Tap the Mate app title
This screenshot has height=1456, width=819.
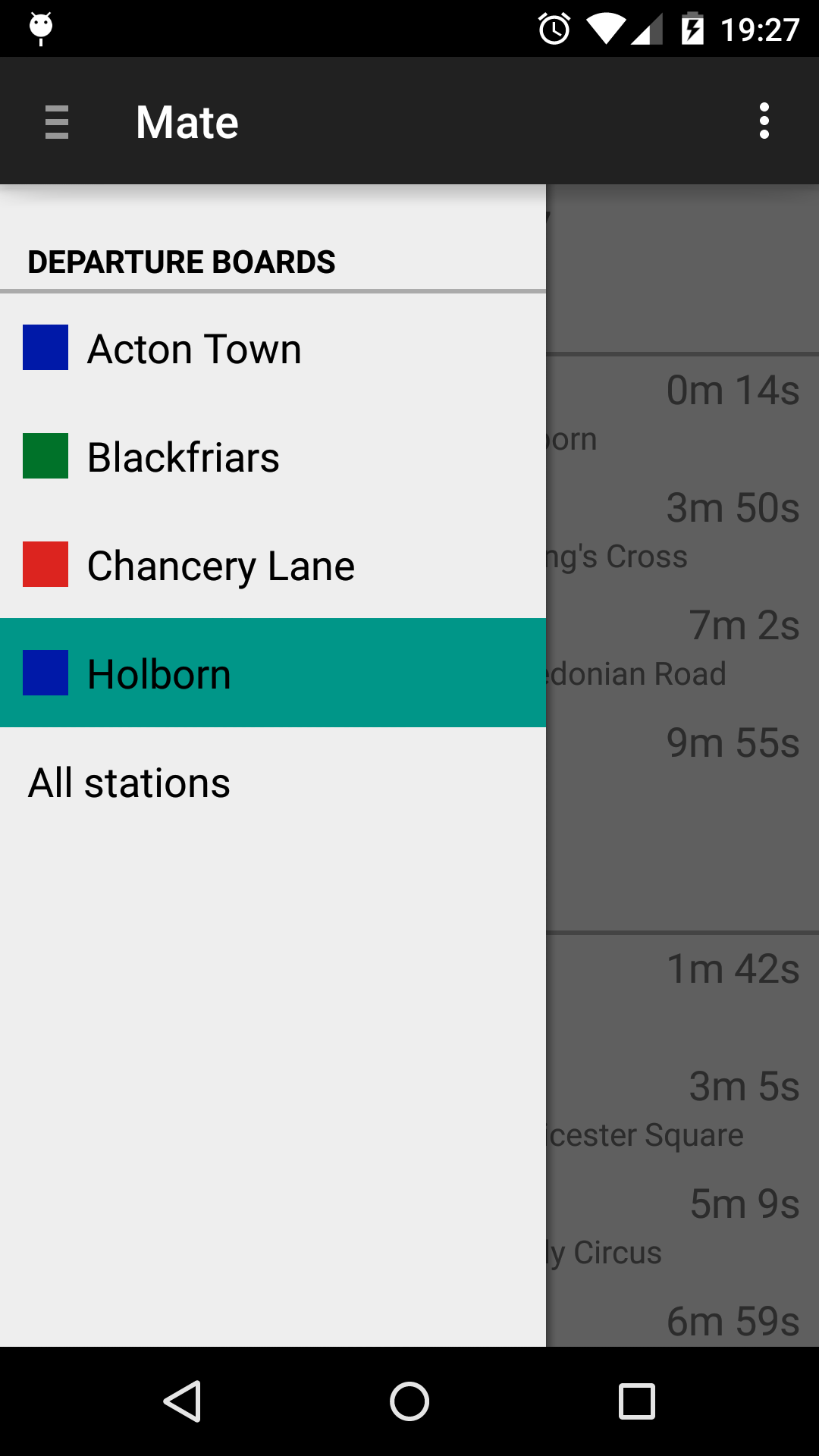coord(187,122)
